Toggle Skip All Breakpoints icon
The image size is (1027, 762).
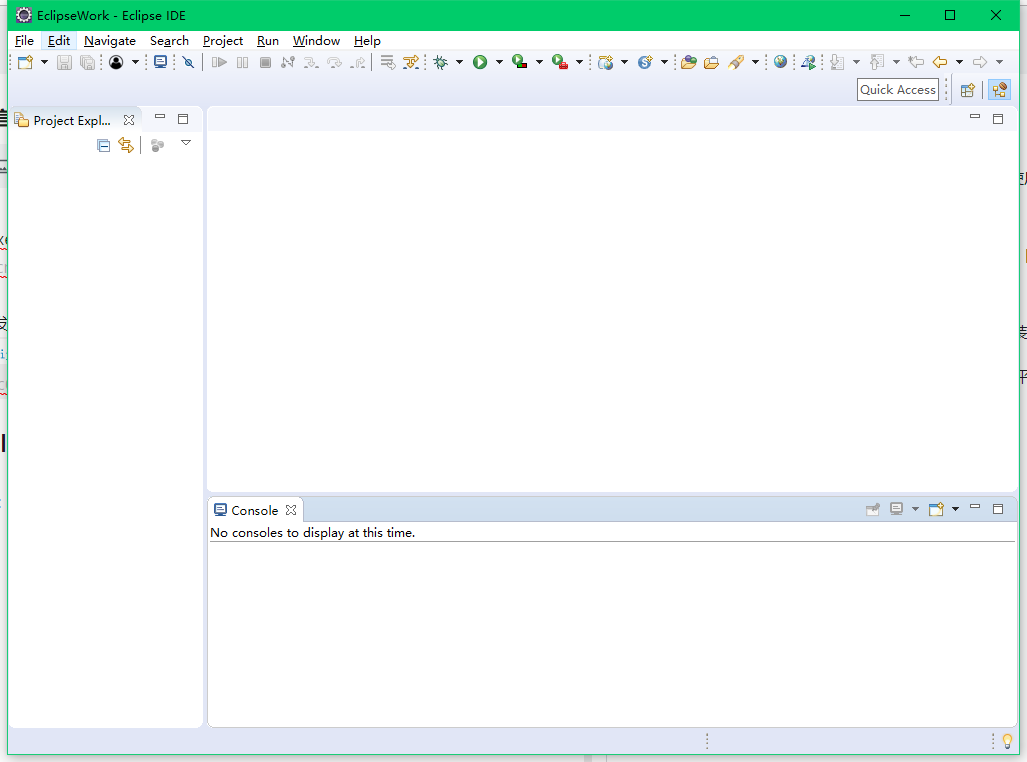[x=189, y=62]
